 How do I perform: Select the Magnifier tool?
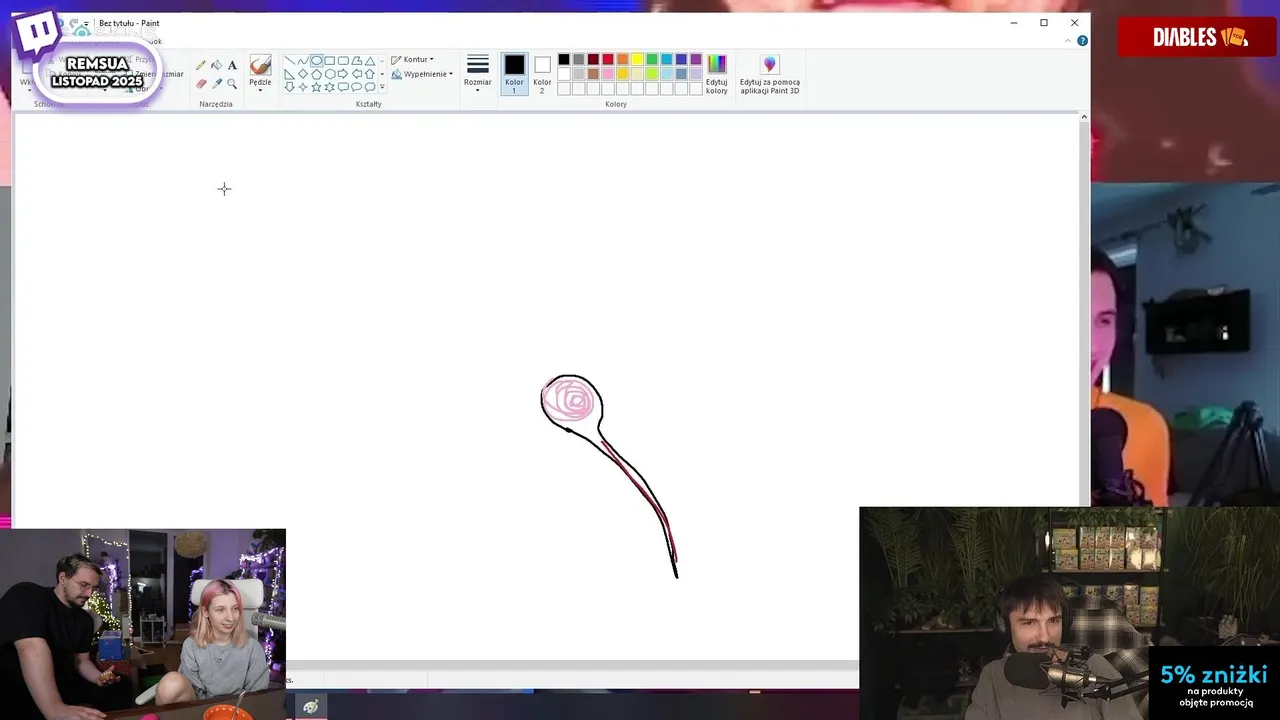point(232,84)
